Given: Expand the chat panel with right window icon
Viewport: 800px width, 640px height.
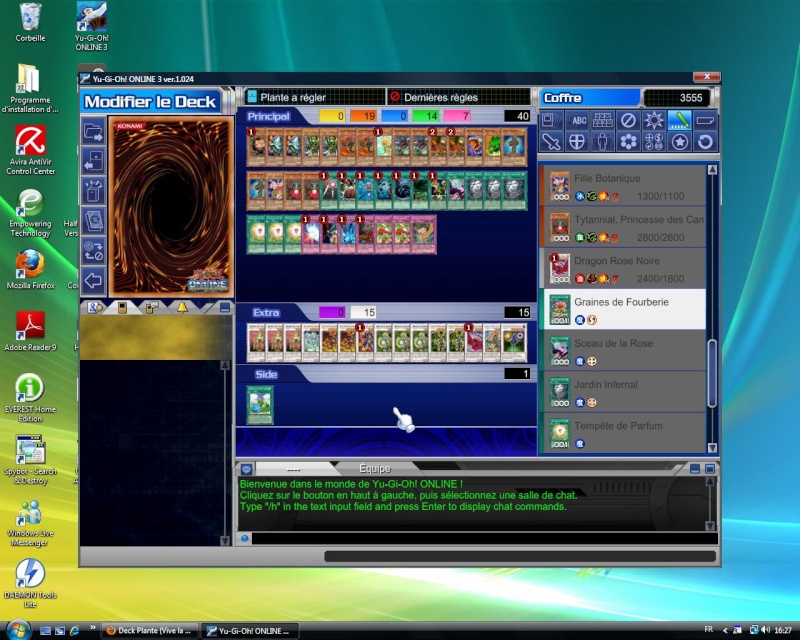Looking at the screenshot, I should [x=710, y=469].
